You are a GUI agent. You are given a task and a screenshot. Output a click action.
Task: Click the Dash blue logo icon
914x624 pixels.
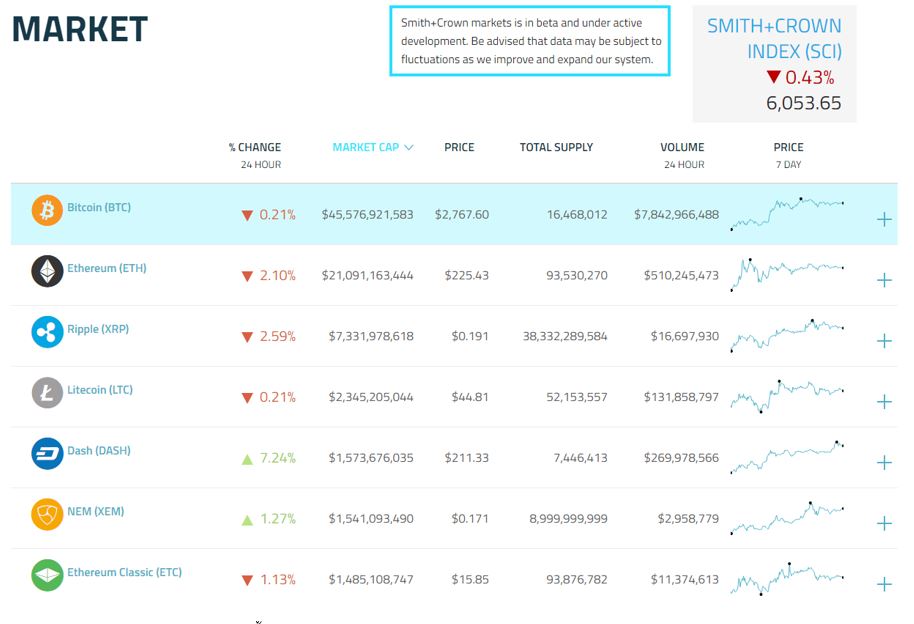tap(47, 454)
